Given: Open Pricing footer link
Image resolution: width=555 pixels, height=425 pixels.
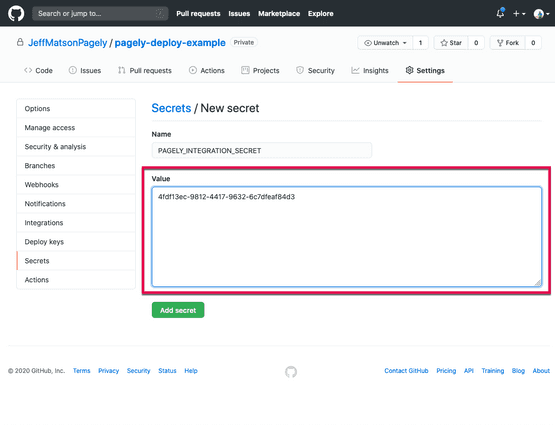Looking at the screenshot, I should [446, 371].
